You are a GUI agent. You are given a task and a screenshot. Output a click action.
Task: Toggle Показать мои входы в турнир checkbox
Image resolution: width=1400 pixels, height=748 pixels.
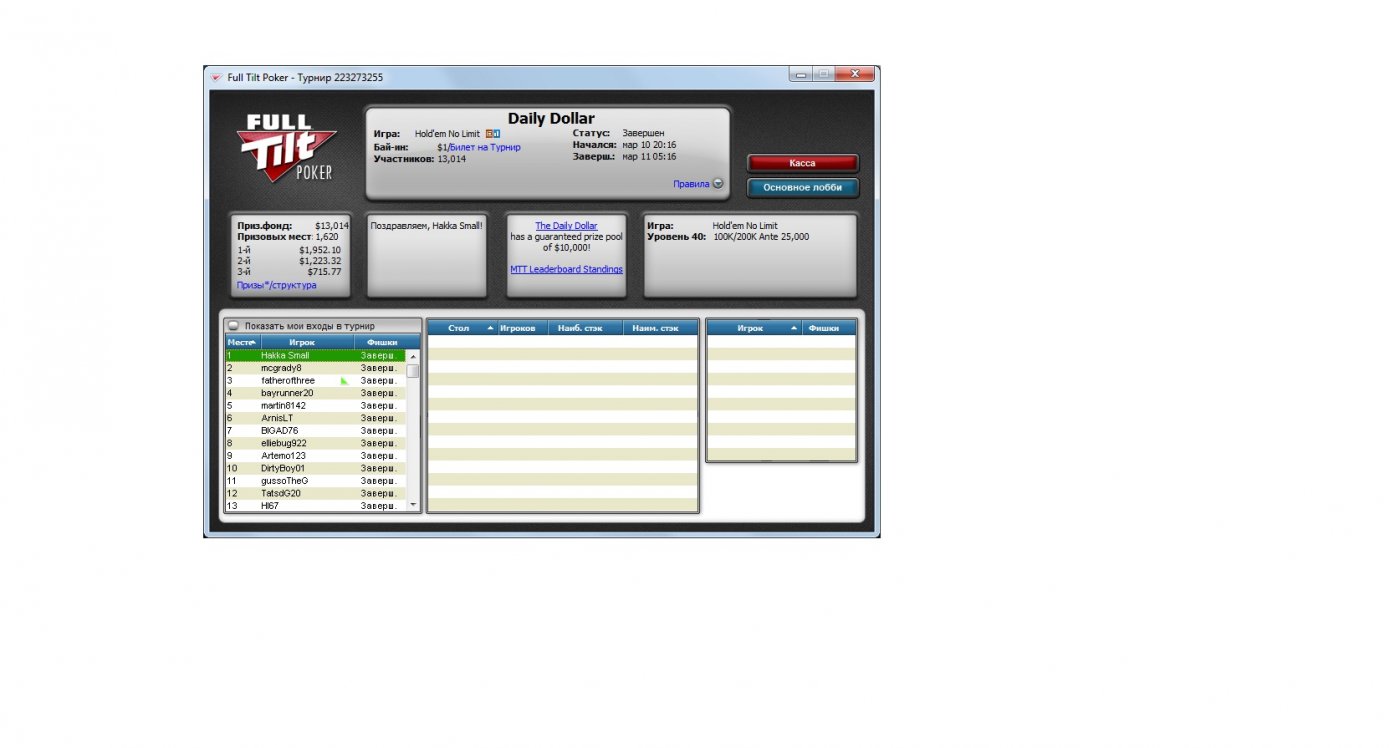[x=233, y=326]
